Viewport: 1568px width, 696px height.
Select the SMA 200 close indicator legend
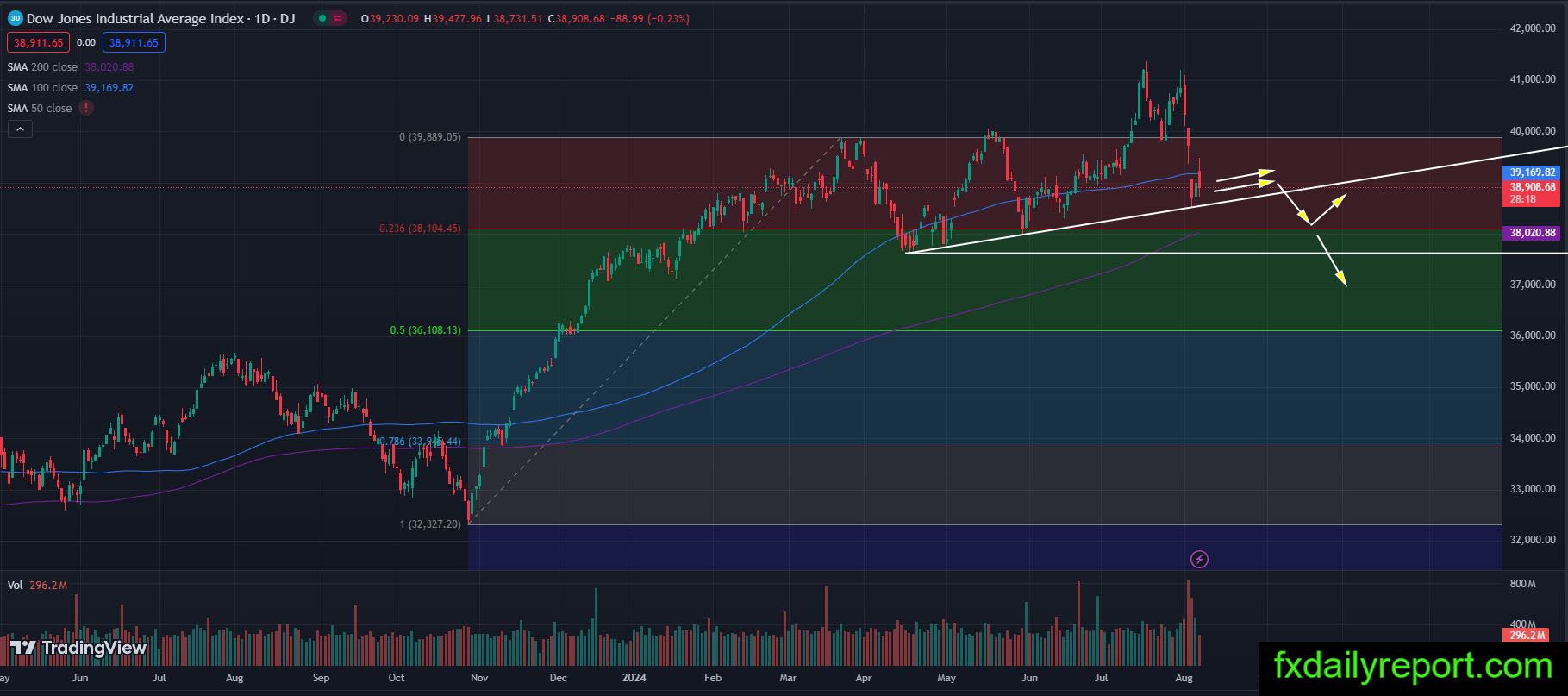42,66
